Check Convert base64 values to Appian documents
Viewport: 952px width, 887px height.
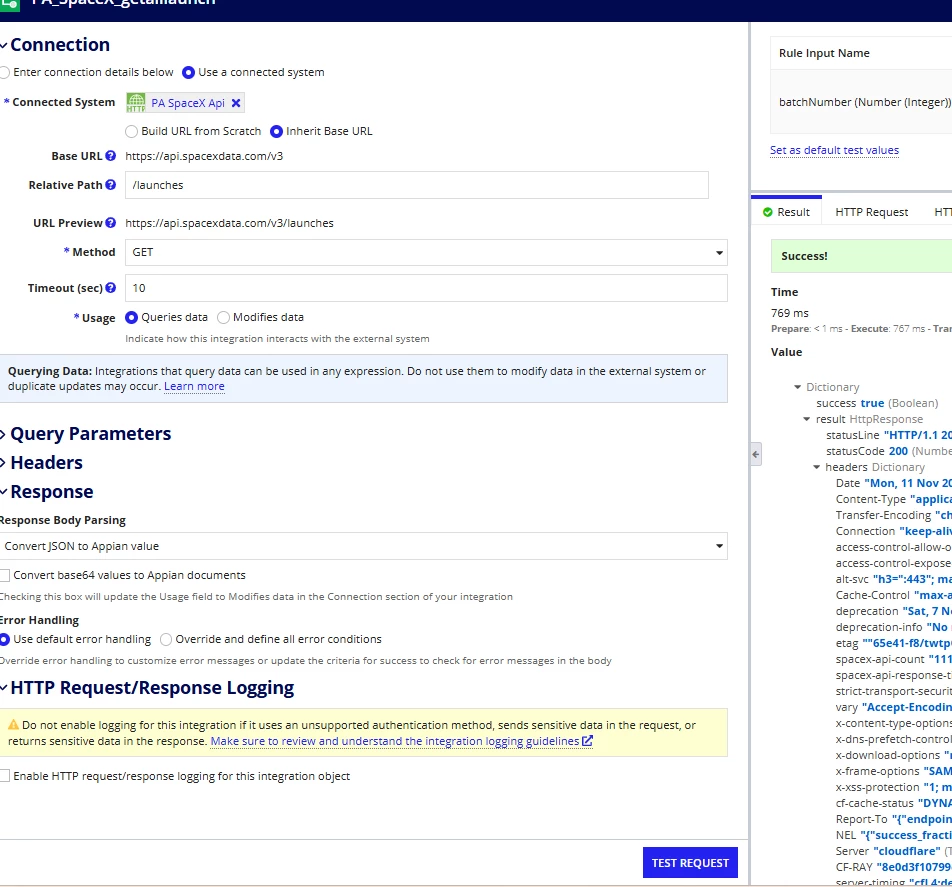[x=5, y=575]
